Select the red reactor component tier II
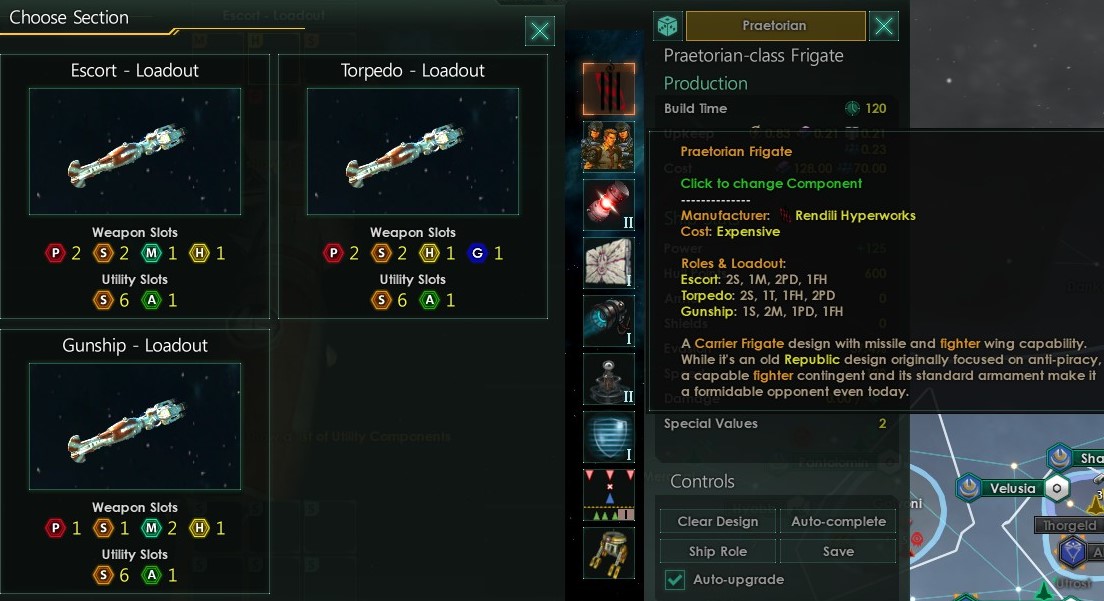This screenshot has height=601, width=1104. [x=608, y=205]
